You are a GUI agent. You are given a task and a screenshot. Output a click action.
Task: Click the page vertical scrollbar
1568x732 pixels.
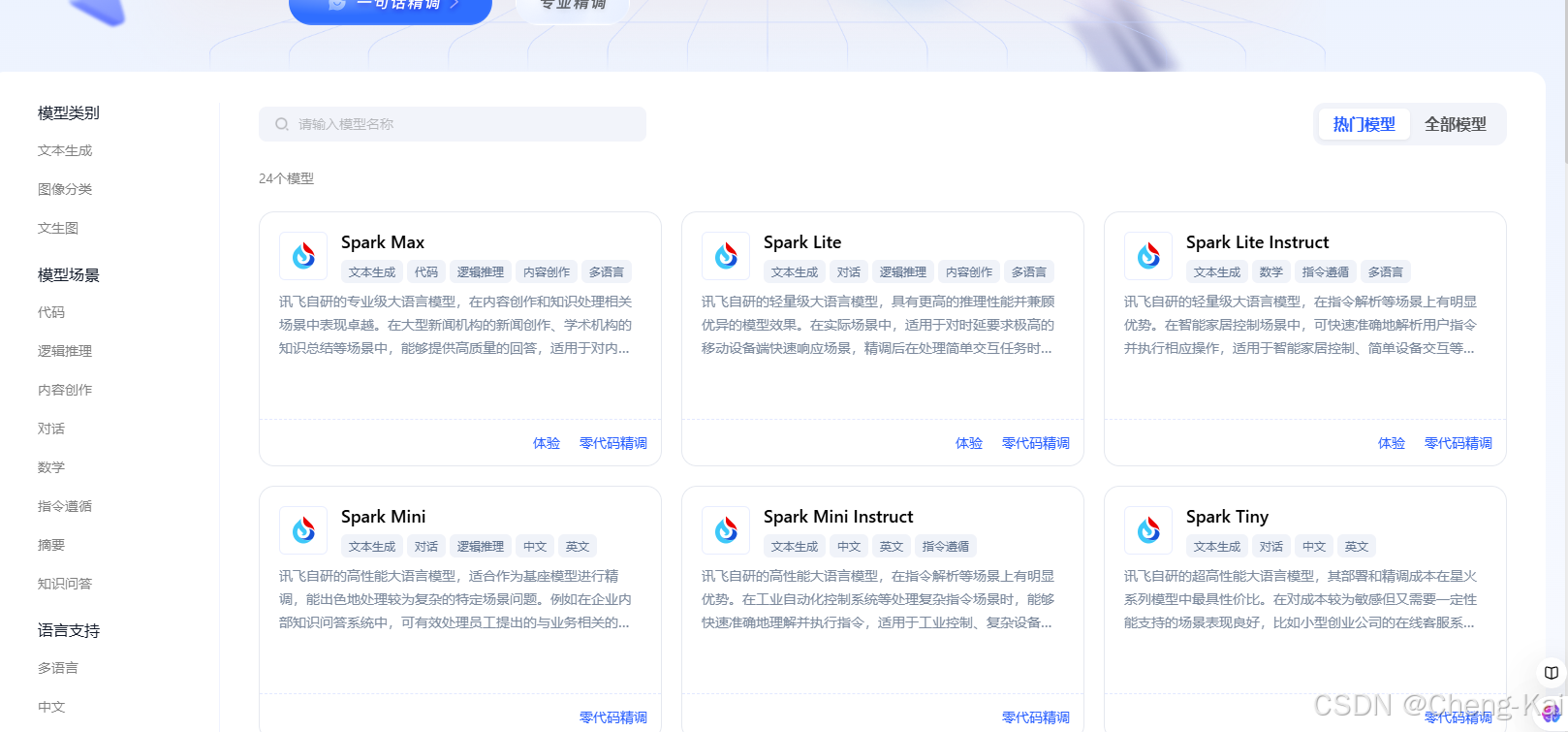pos(1564,81)
